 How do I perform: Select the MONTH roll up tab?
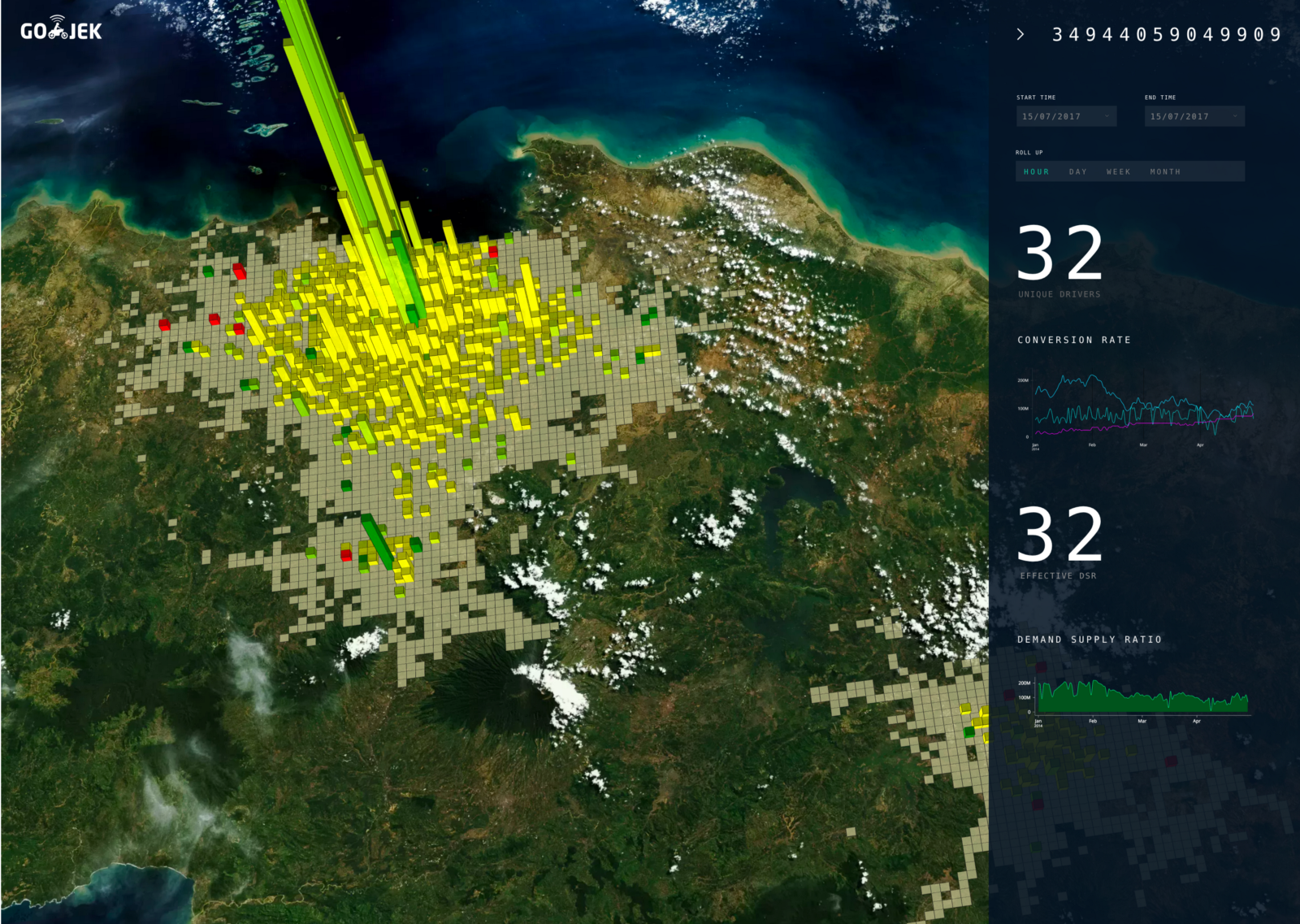(x=1165, y=171)
